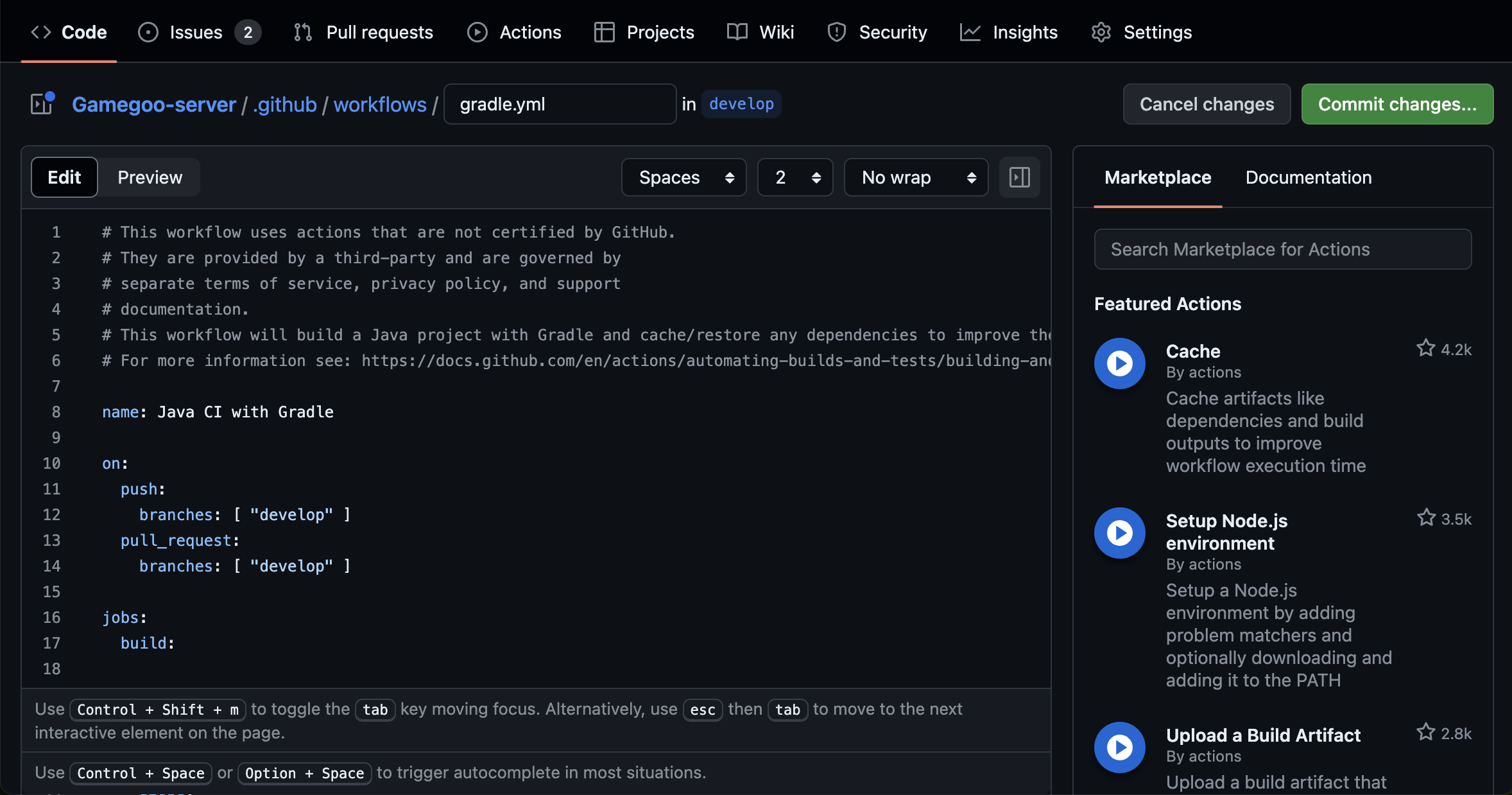1512x795 pixels.
Task: Click the Cancel changes button
Action: coord(1207,104)
